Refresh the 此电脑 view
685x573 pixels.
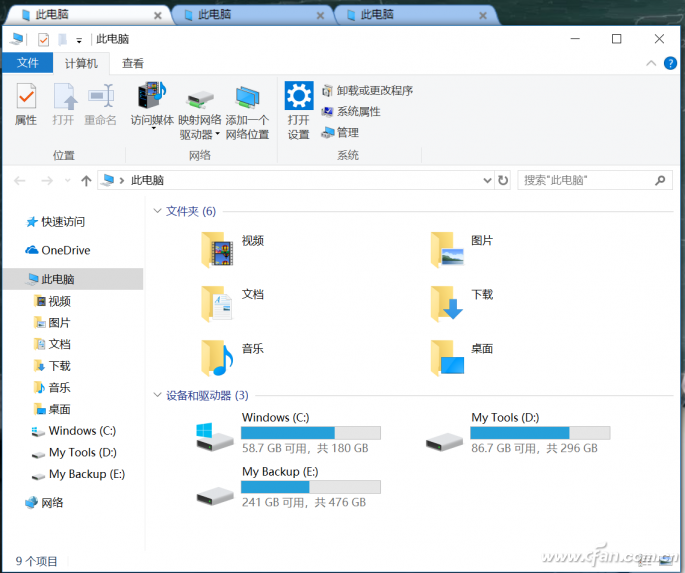pos(503,180)
